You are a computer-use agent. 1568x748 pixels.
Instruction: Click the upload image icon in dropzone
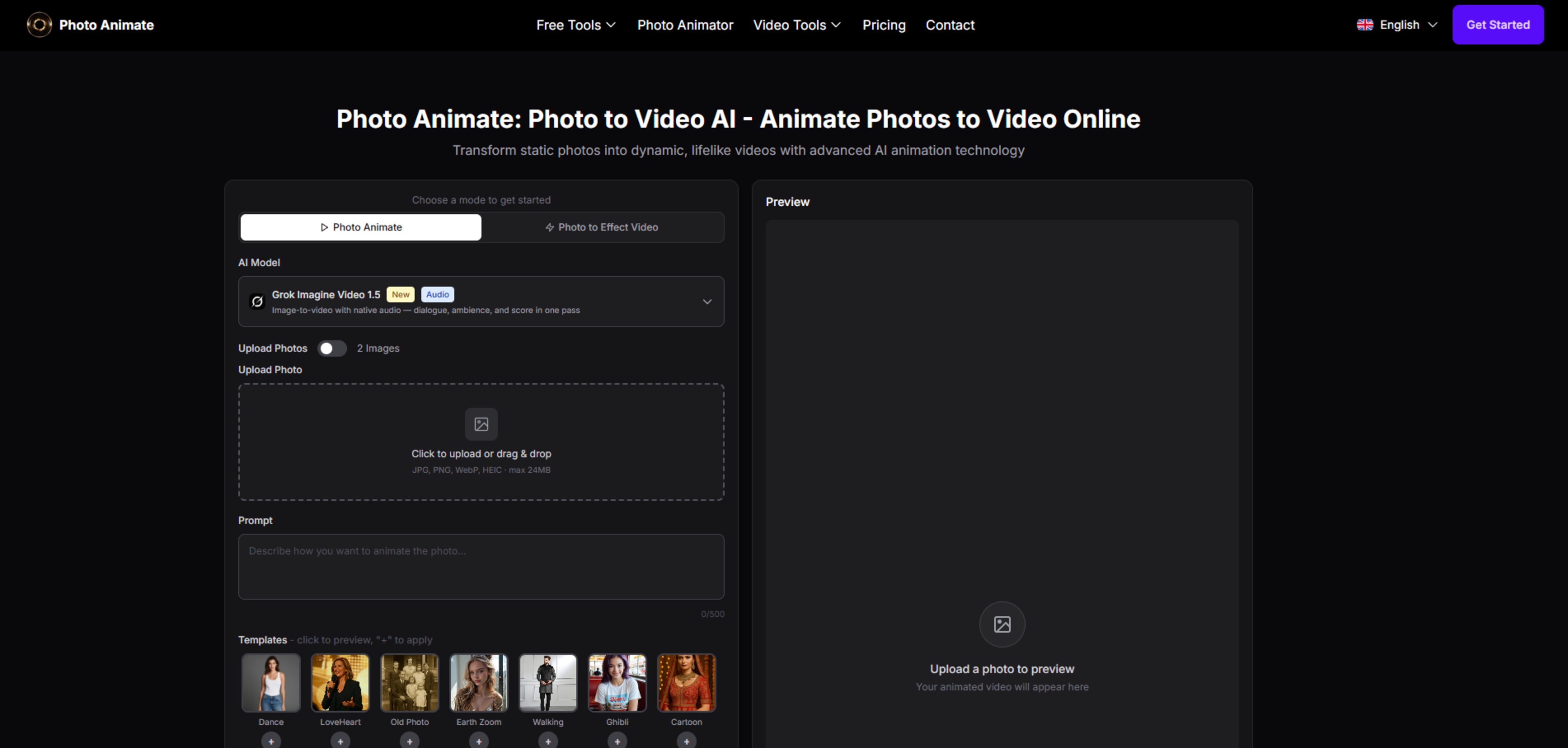coord(481,424)
